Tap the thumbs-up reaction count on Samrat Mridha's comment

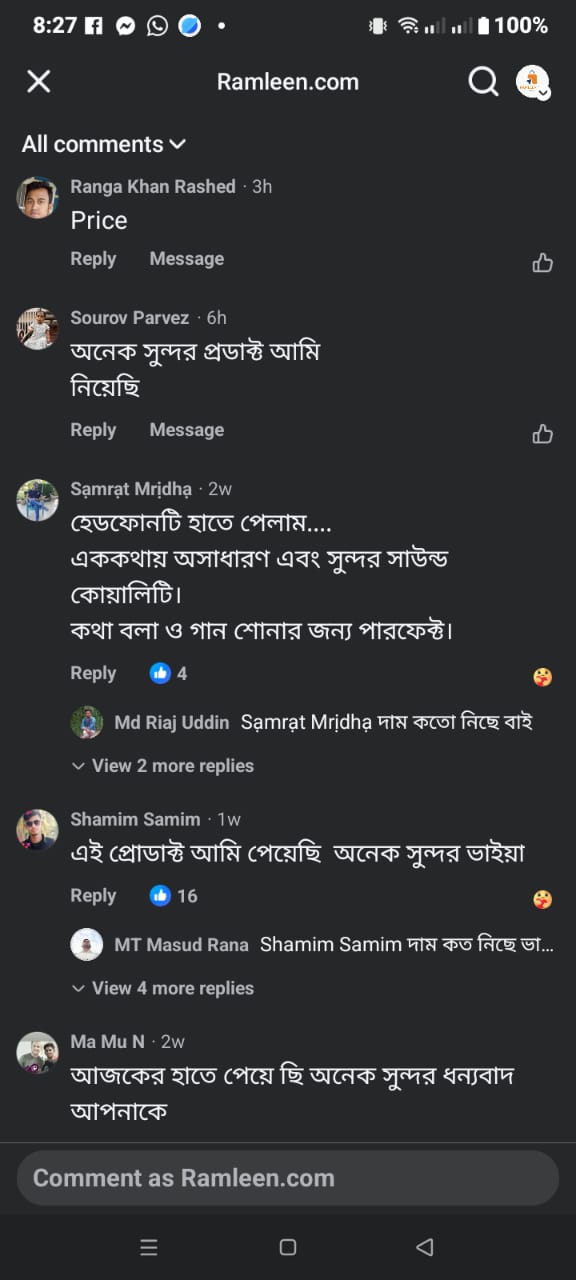(x=168, y=673)
